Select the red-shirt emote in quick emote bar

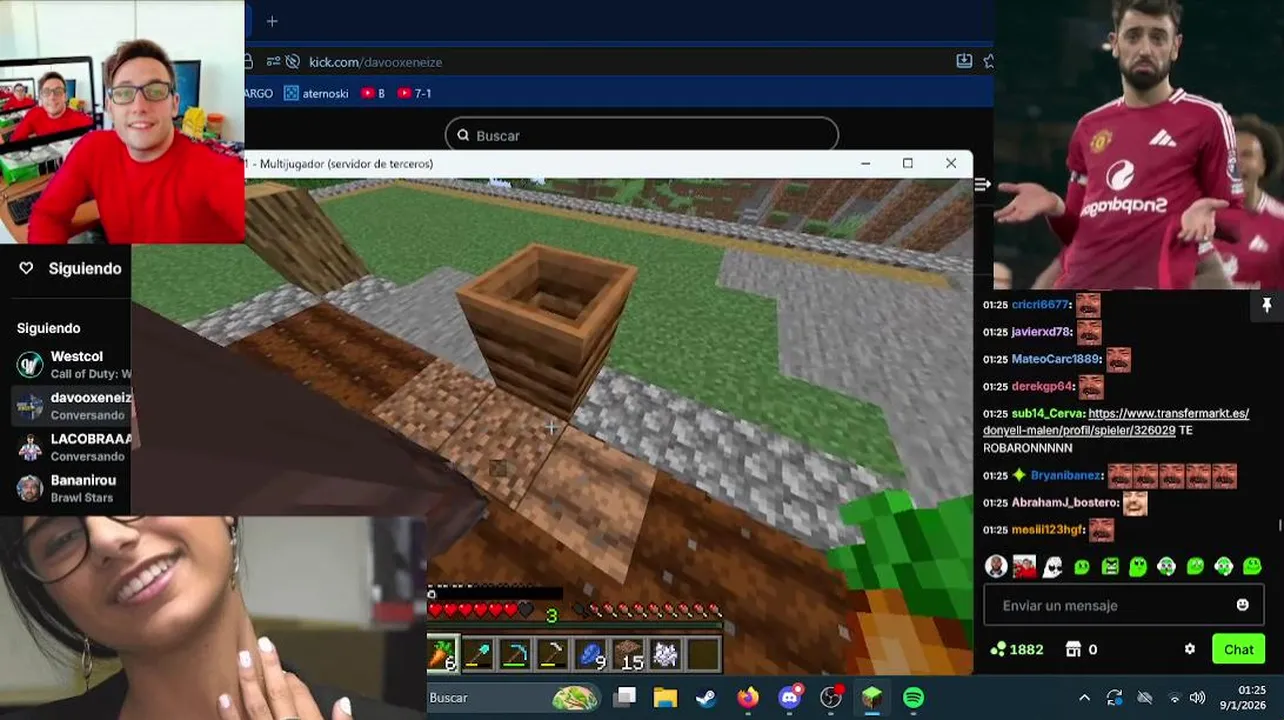(x=1024, y=566)
